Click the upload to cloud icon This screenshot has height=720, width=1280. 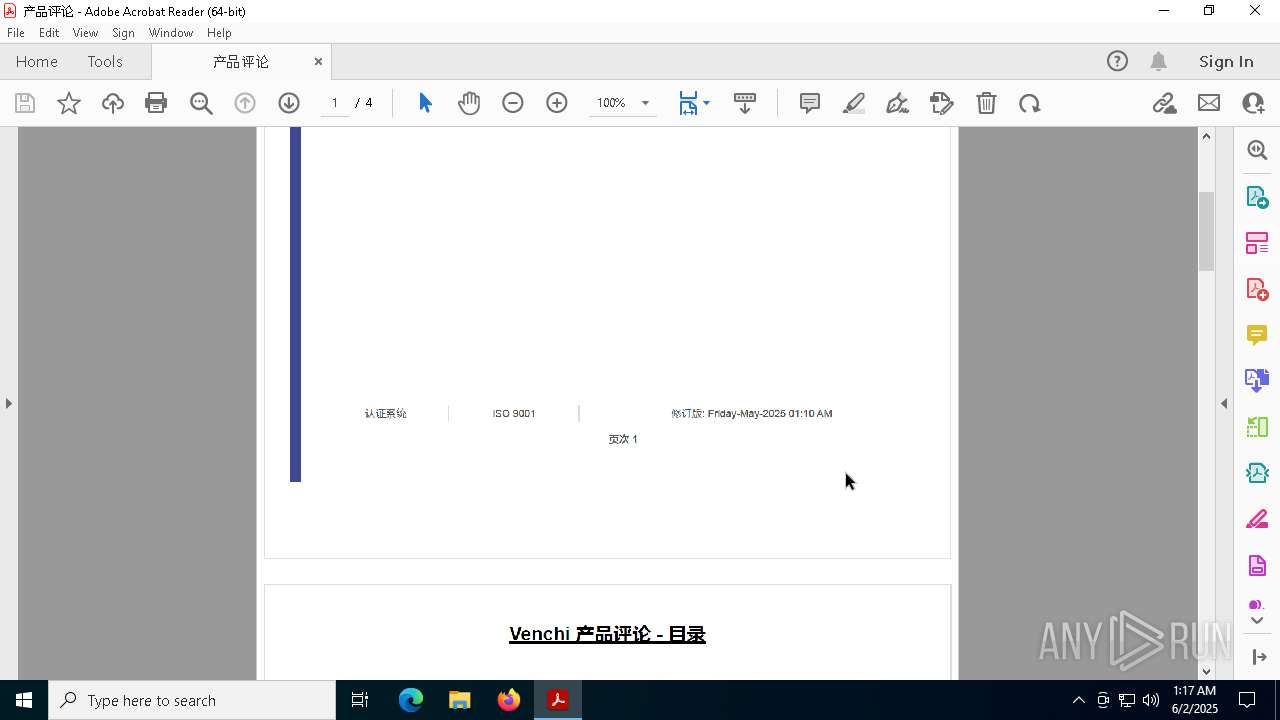[x=113, y=103]
